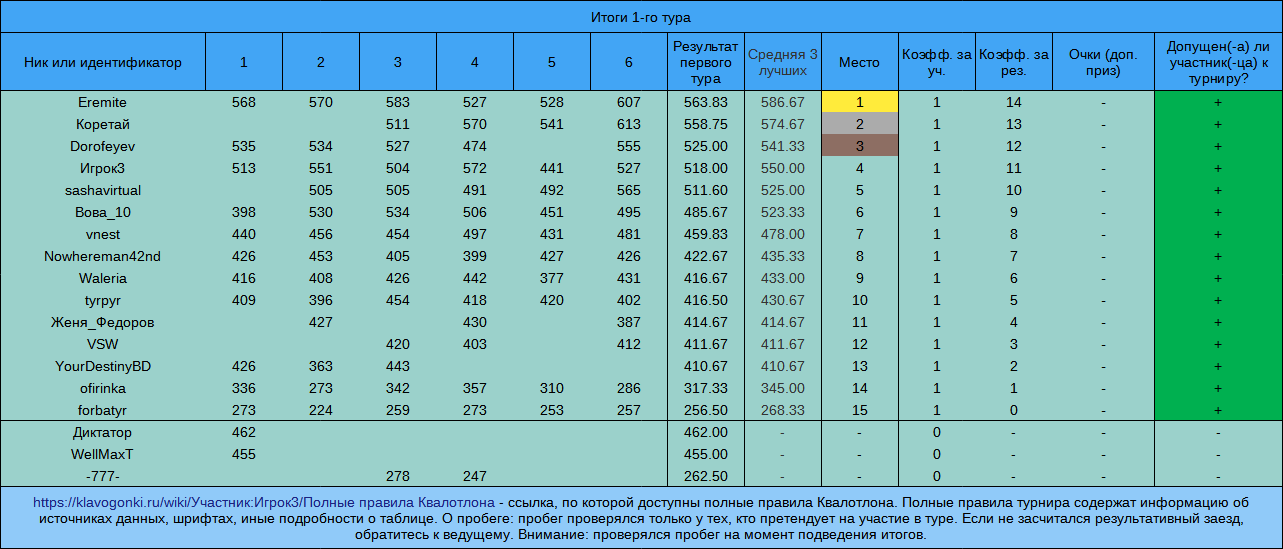Select the name cell 'Игрок3'
The width and height of the screenshot is (1283, 549).
pyautogui.click(x=103, y=169)
